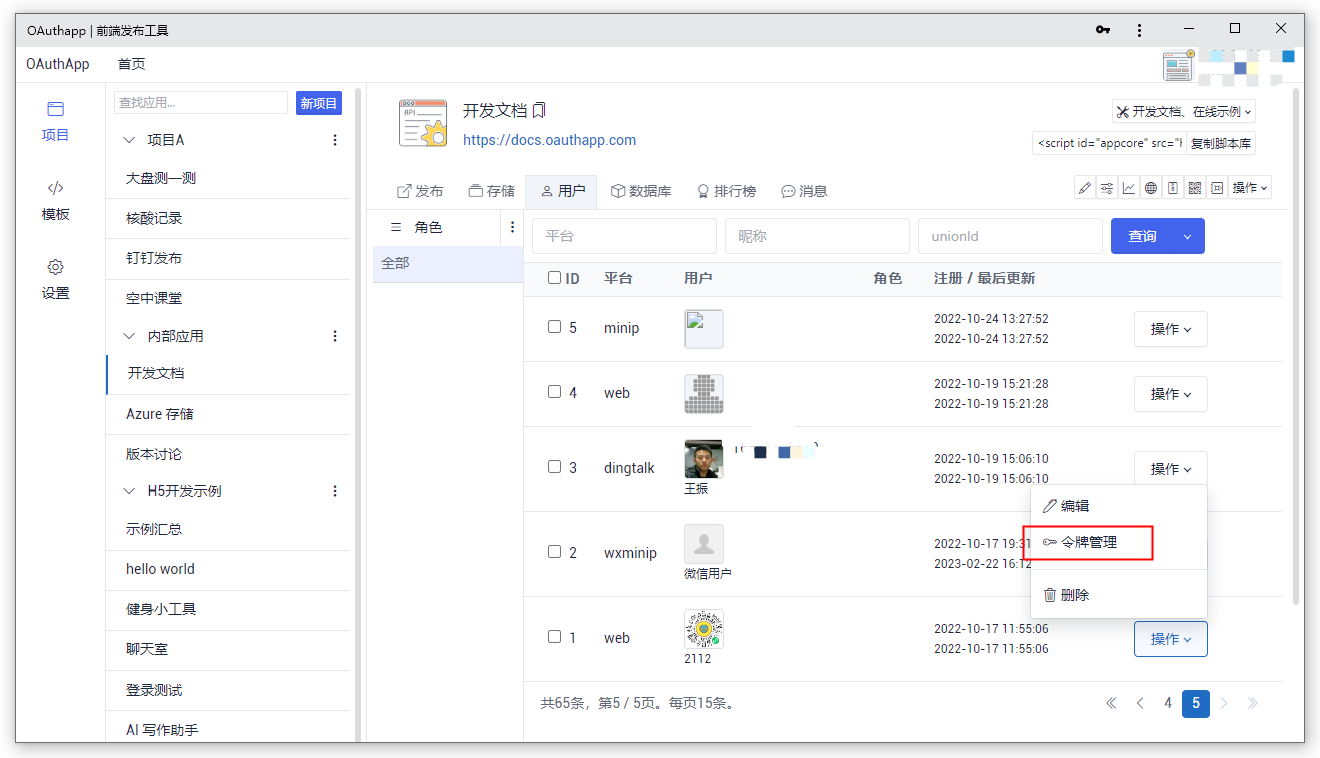Click the pencil edit icon in app toolbar
The height and width of the screenshot is (758, 1320).
(x=1084, y=188)
